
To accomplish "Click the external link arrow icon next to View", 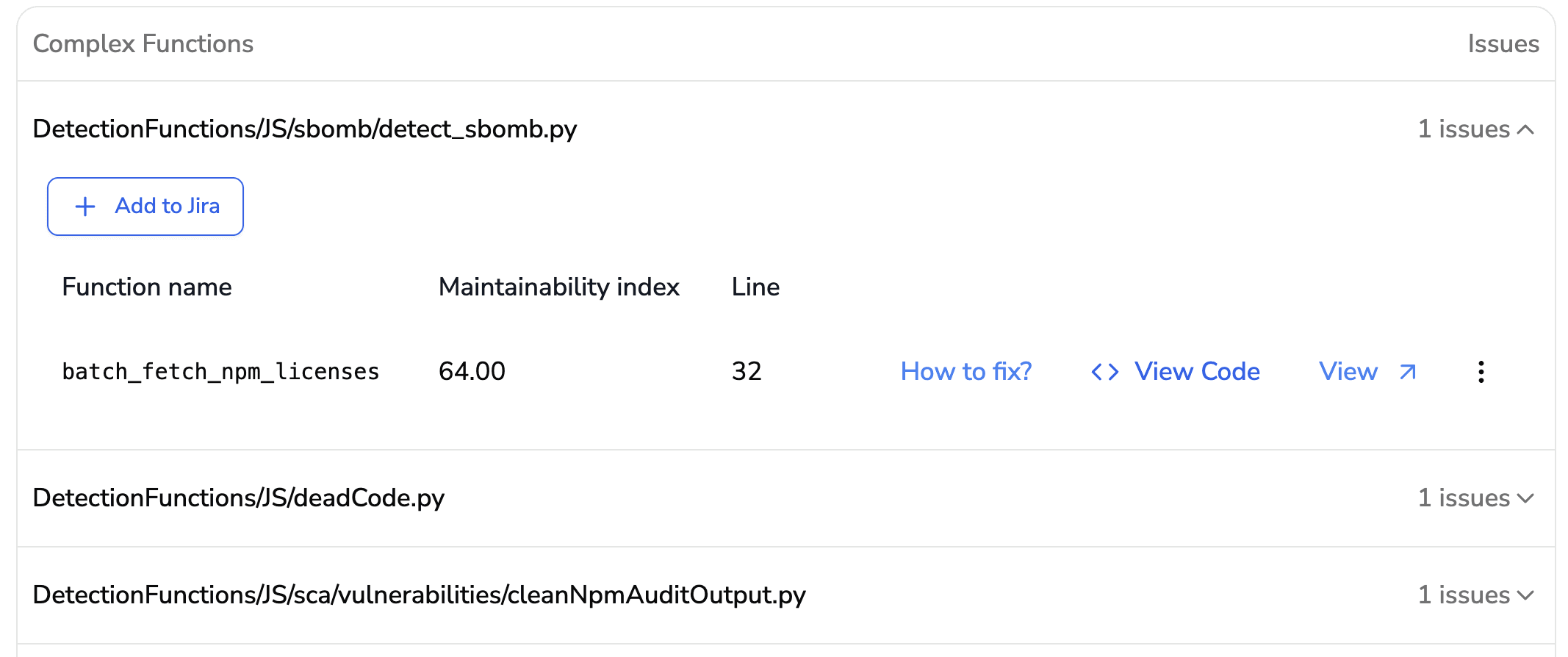I will pos(1408,372).
